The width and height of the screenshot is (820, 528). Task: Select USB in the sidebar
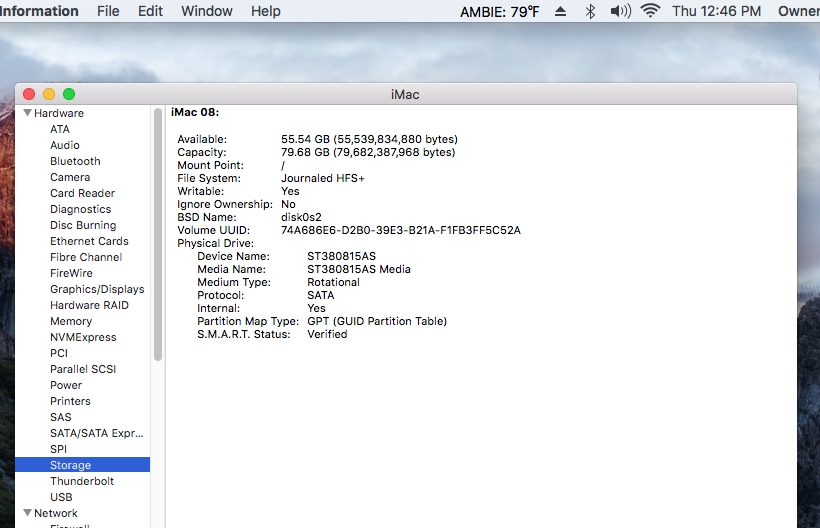coord(61,497)
